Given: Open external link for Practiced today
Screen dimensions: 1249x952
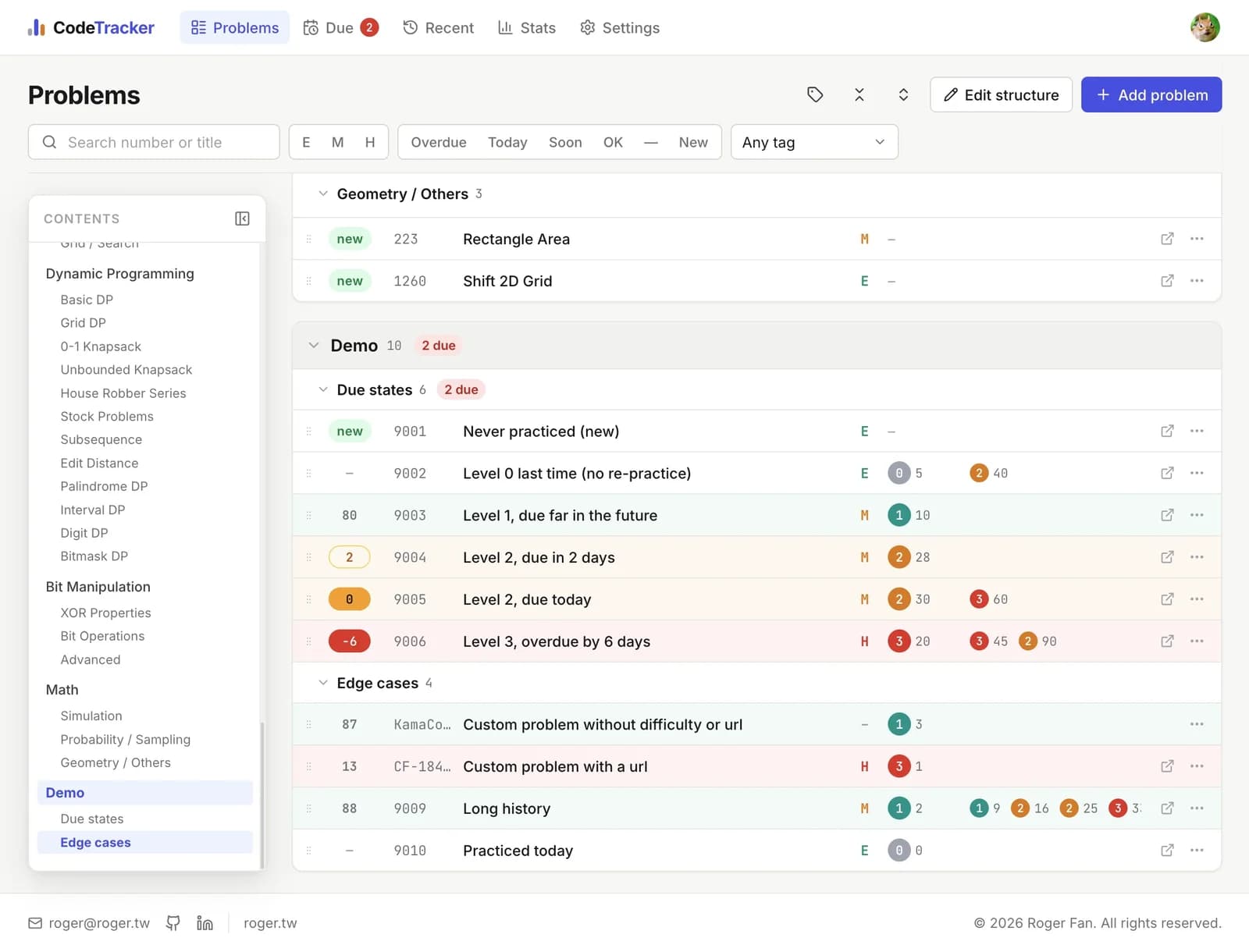Looking at the screenshot, I should point(1167,851).
